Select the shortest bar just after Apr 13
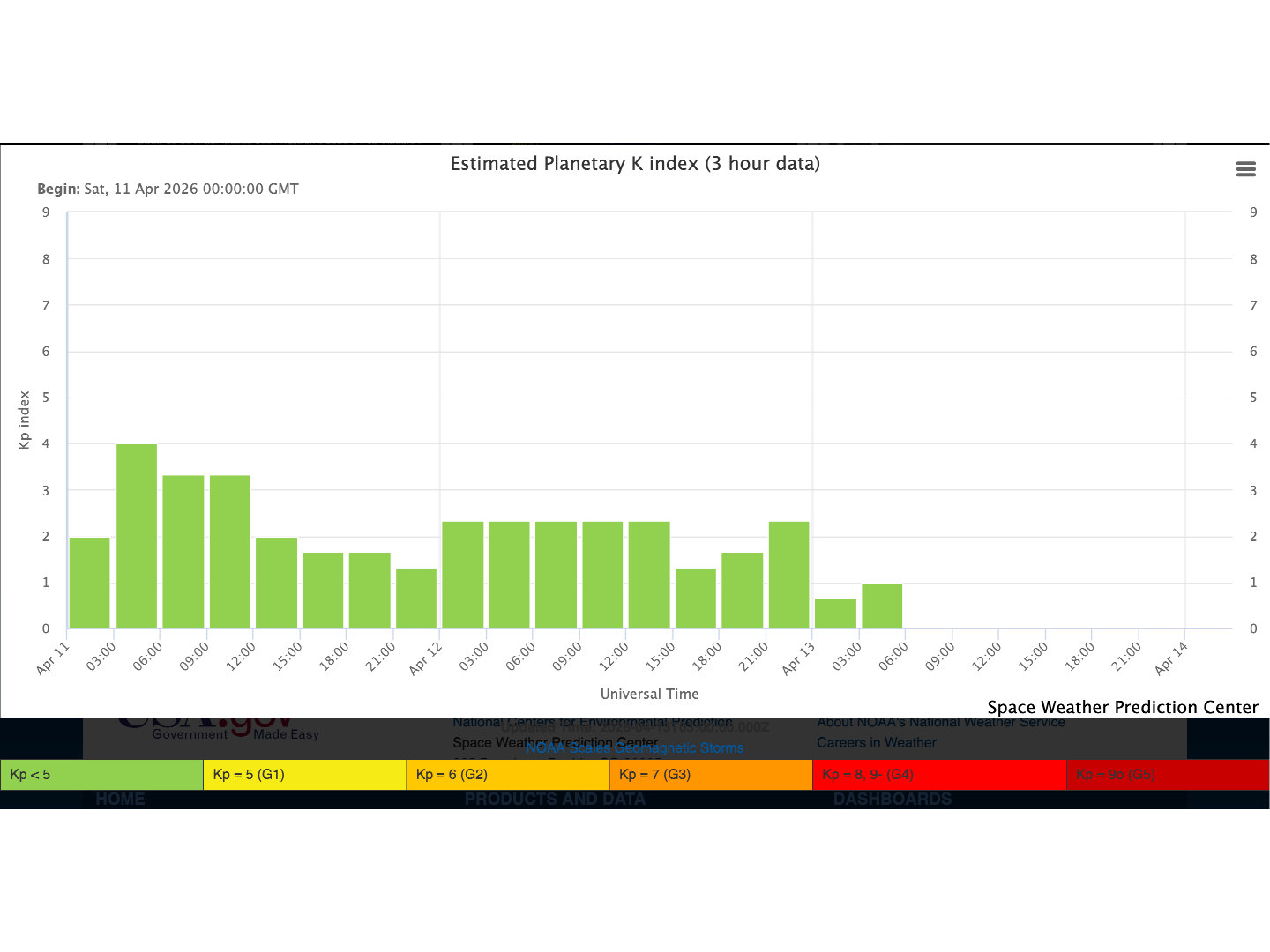This screenshot has width=1270, height=952. point(835,614)
